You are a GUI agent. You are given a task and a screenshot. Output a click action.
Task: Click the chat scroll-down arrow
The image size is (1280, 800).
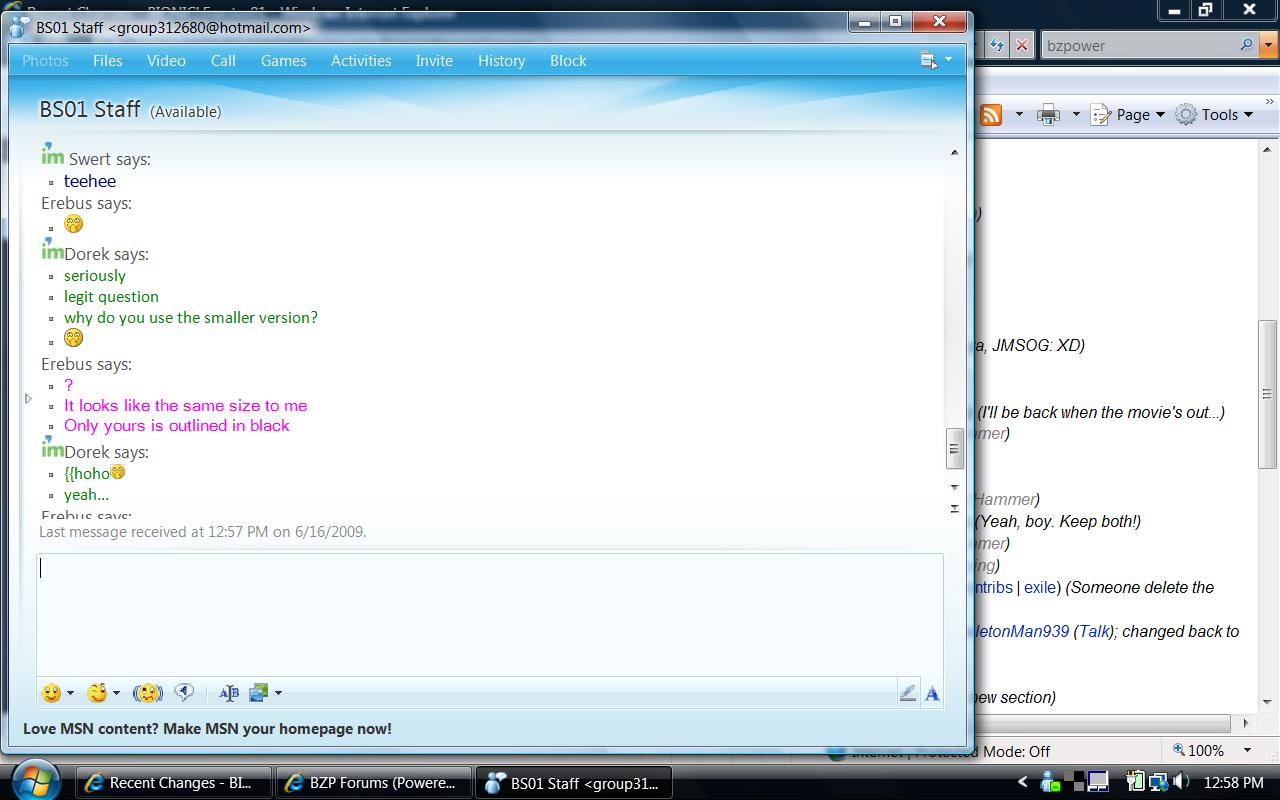[954, 487]
